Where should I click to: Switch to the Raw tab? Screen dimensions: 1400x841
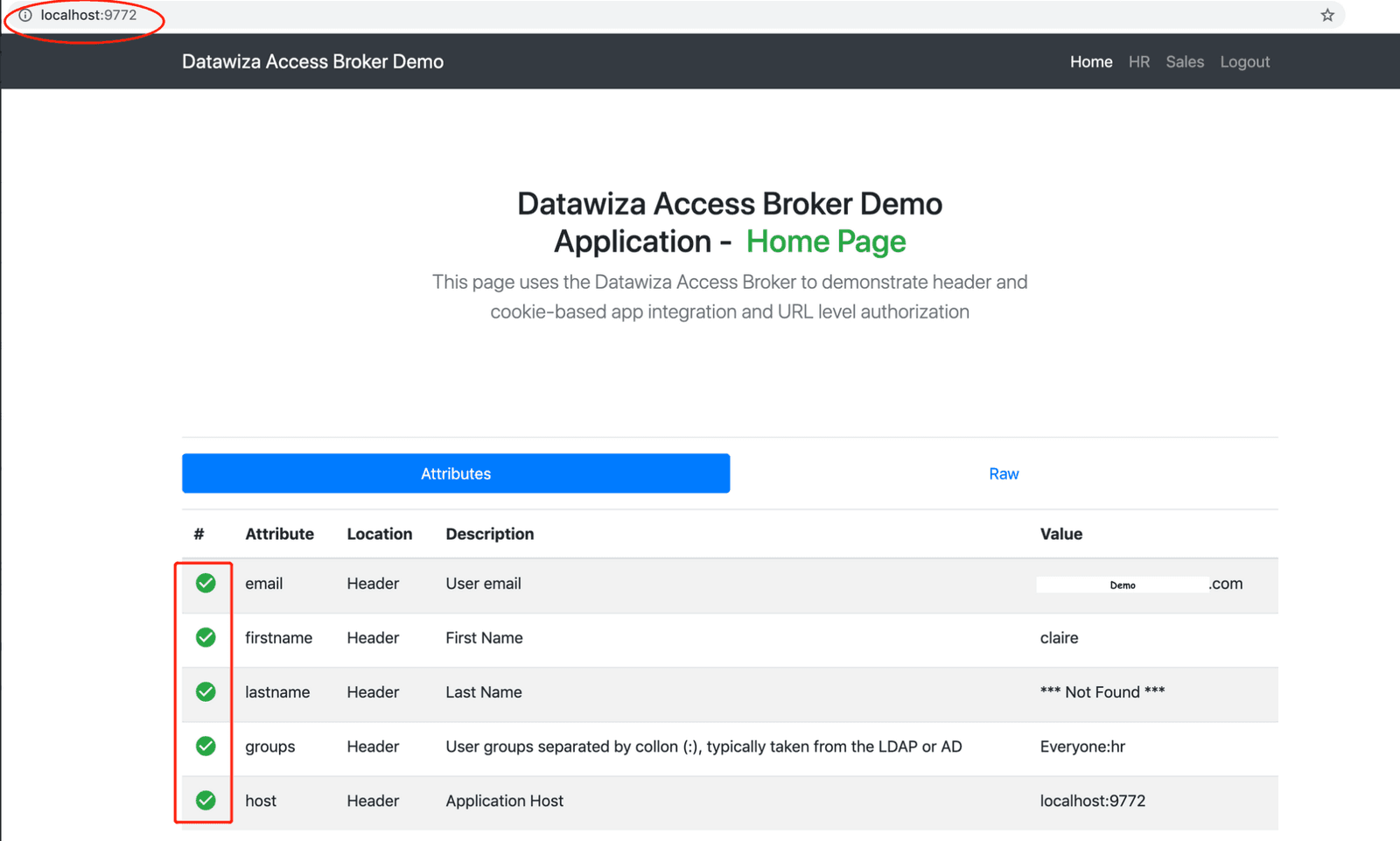click(1004, 473)
